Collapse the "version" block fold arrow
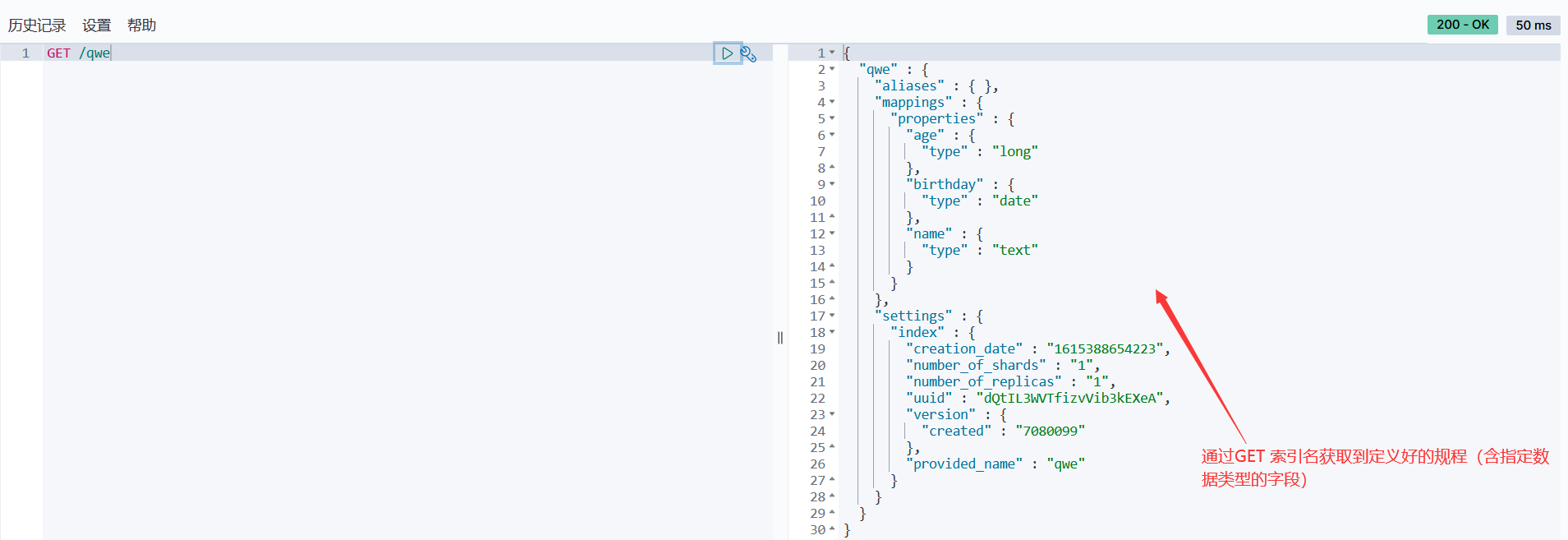 tap(832, 414)
